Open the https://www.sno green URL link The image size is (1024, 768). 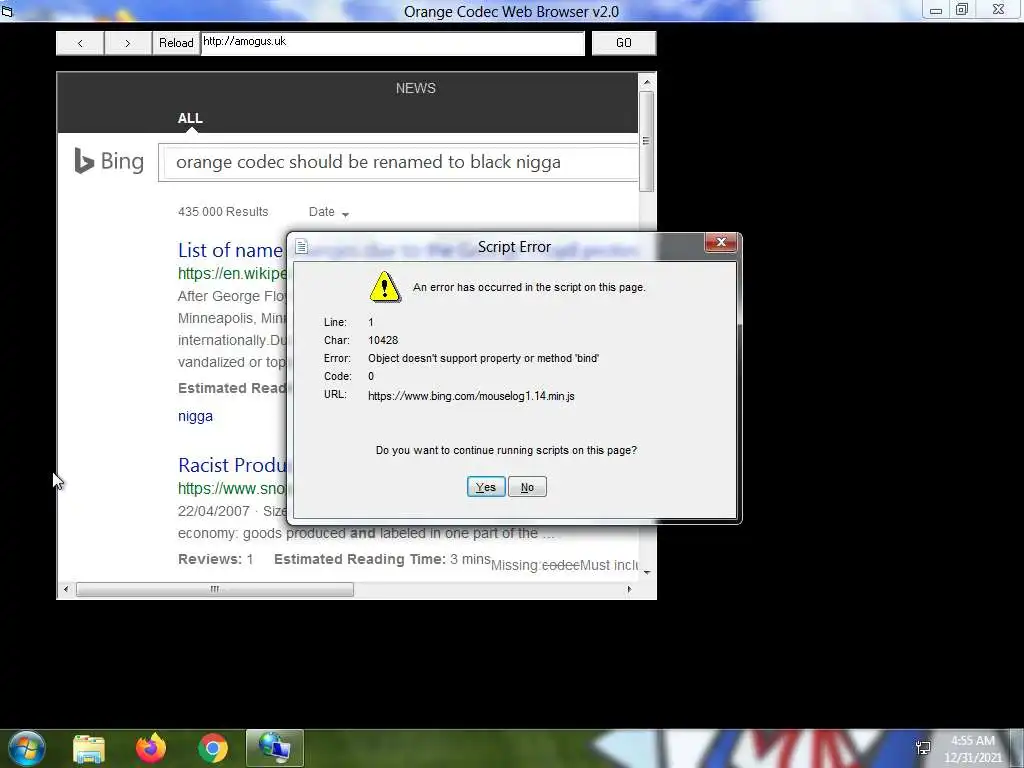[x=232, y=488]
